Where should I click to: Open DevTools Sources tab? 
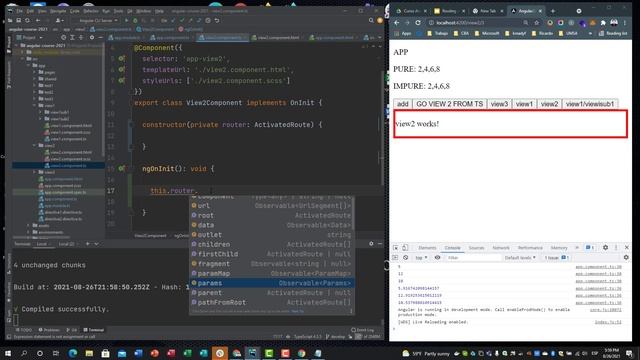476,248
